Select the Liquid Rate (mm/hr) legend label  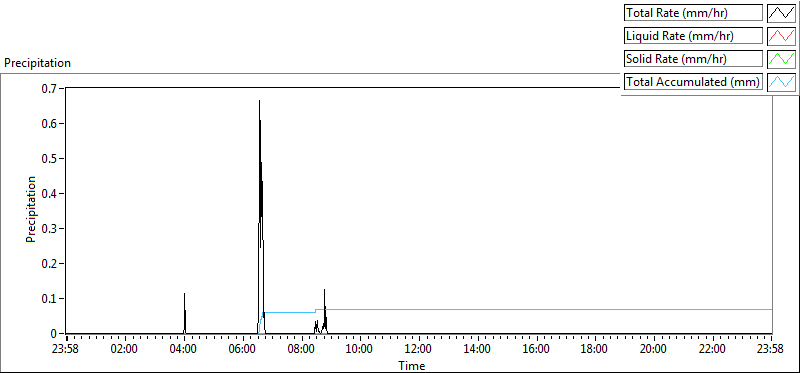tap(693, 36)
